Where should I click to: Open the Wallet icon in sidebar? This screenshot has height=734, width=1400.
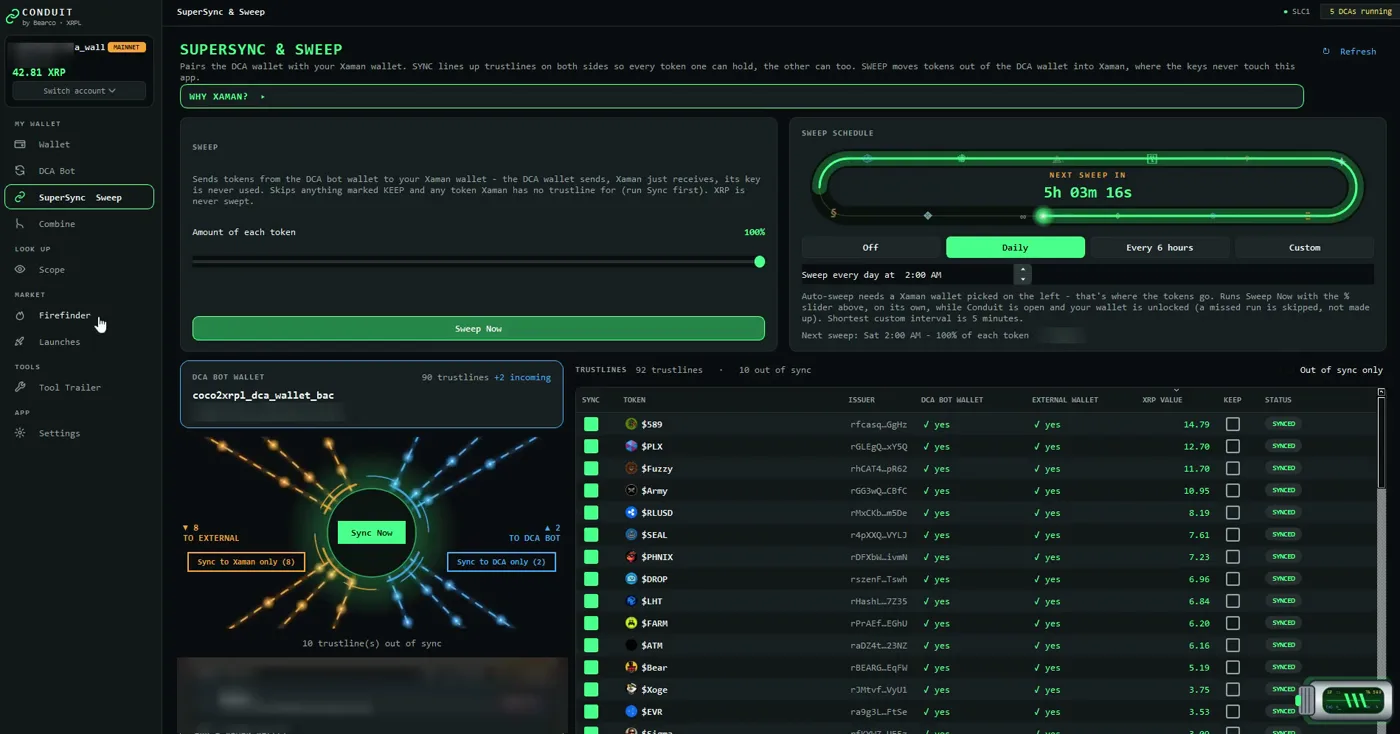pyautogui.click(x=20, y=144)
